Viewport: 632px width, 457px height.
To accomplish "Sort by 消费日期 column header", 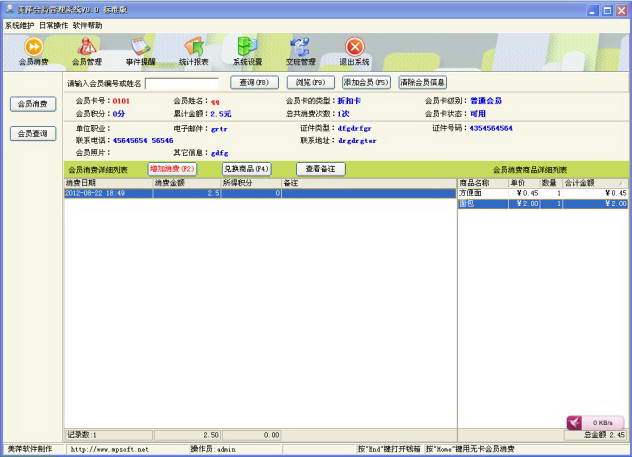I will pos(108,183).
